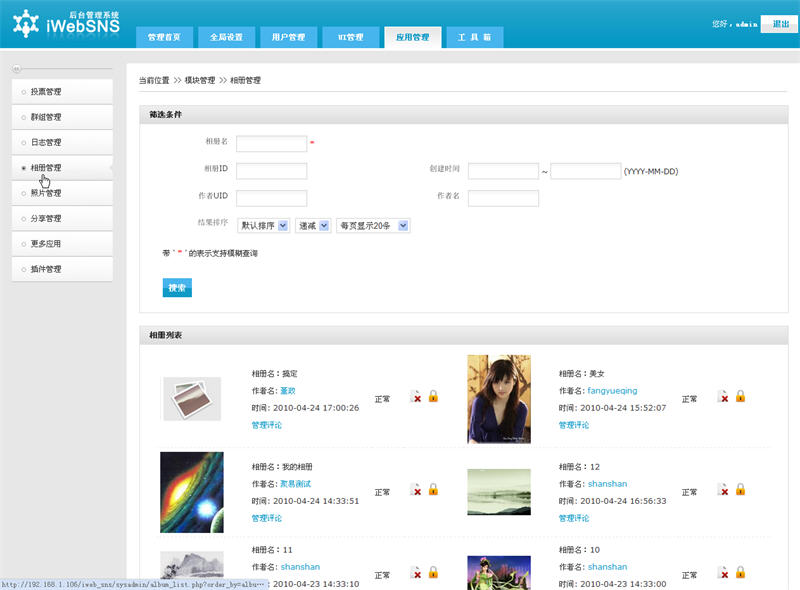The image size is (800, 590).
Task: Lock album 12 by shanshan
Action: click(x=740, y=489)
